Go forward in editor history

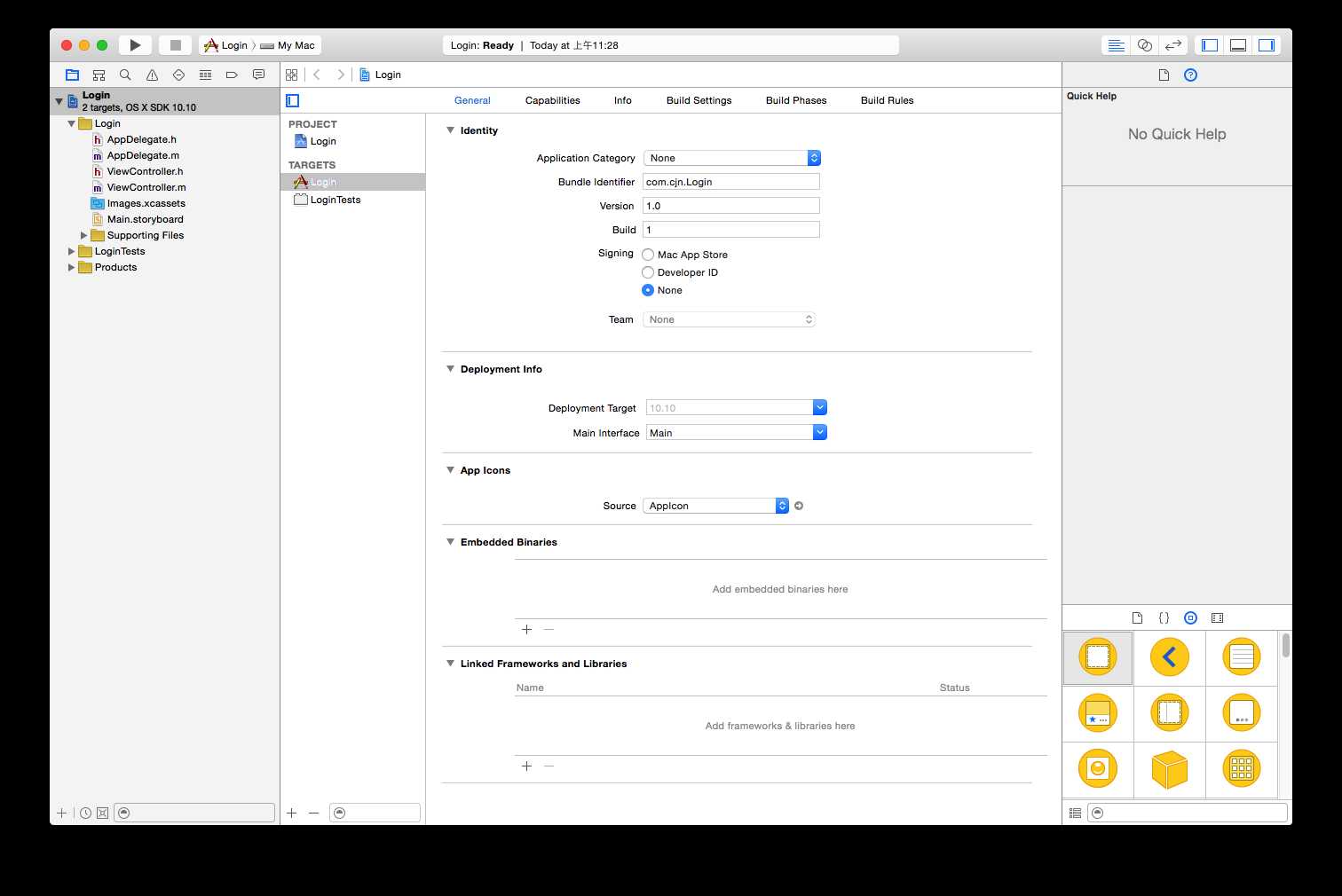coord(341,75)
